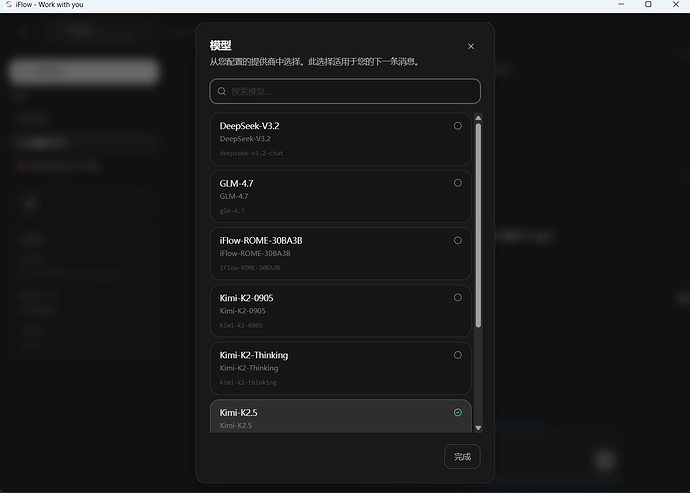Click the DeepSeek-V3.2 model title
The image size is (690, 493).
tap(249, 126)
